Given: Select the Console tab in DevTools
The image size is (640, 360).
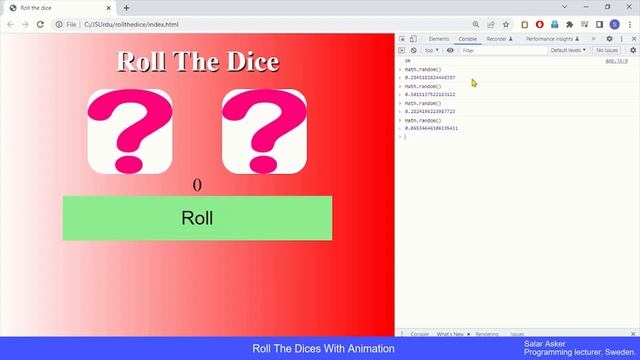Looking at the screenshot, I should coord(467,39).
